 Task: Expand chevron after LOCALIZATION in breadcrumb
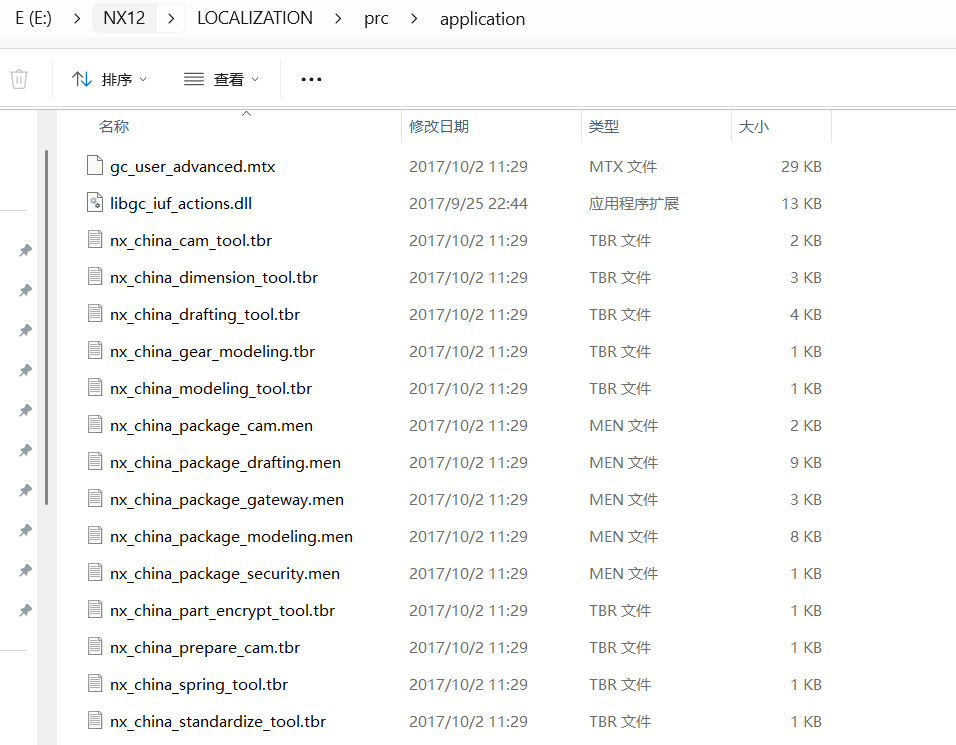338,19
